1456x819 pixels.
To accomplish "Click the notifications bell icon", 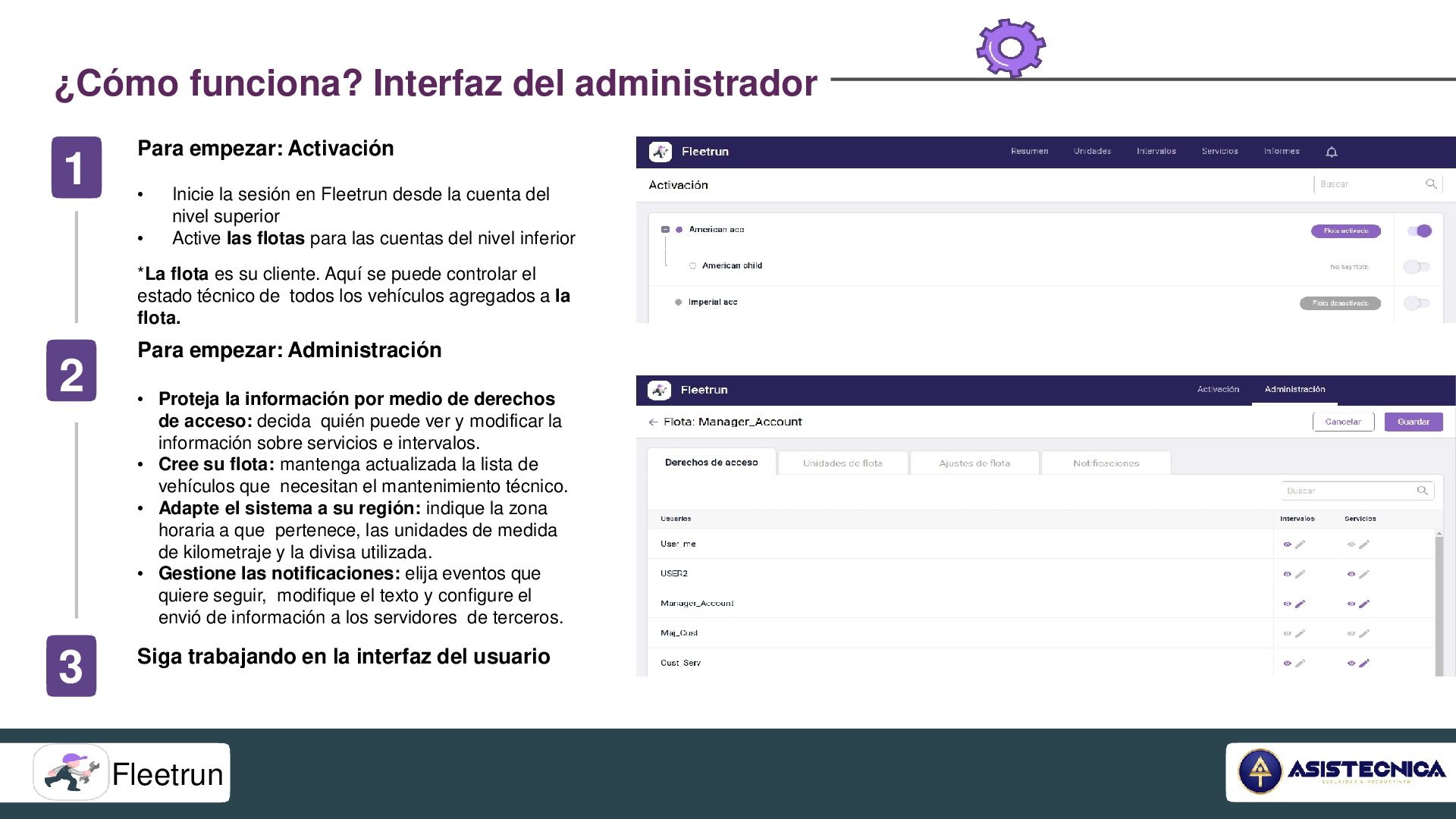I will (x=1331, y=152).
